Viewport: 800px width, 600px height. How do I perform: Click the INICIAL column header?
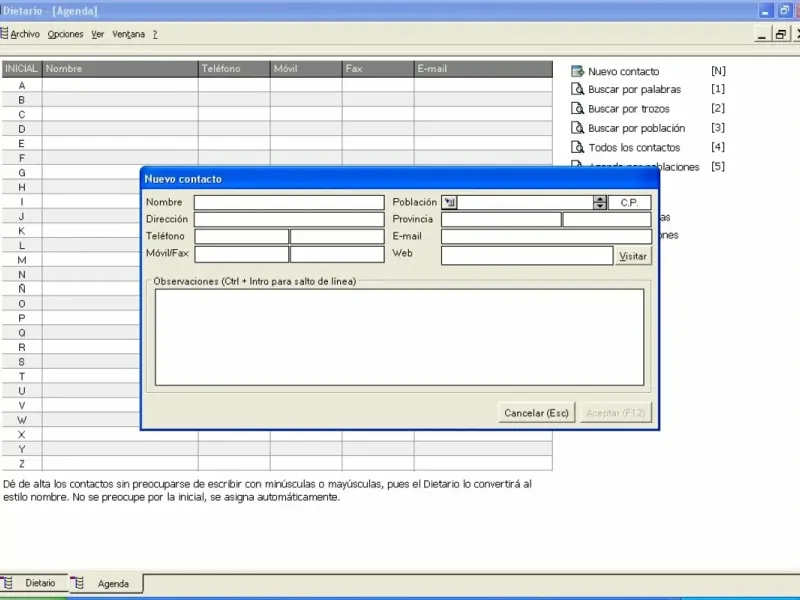point(22,69)
